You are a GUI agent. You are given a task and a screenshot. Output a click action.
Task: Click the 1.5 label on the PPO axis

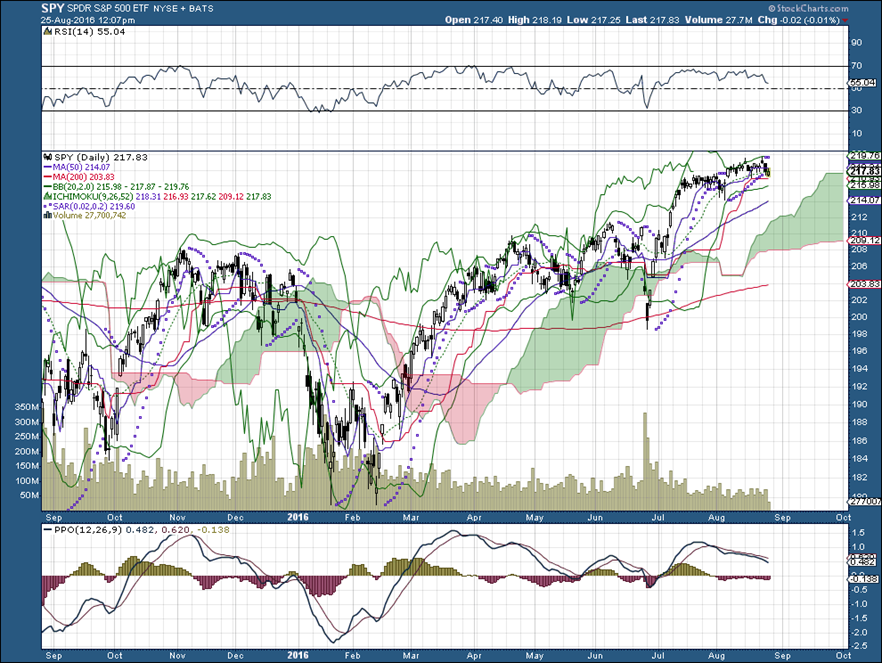click(x=858, y=532)
